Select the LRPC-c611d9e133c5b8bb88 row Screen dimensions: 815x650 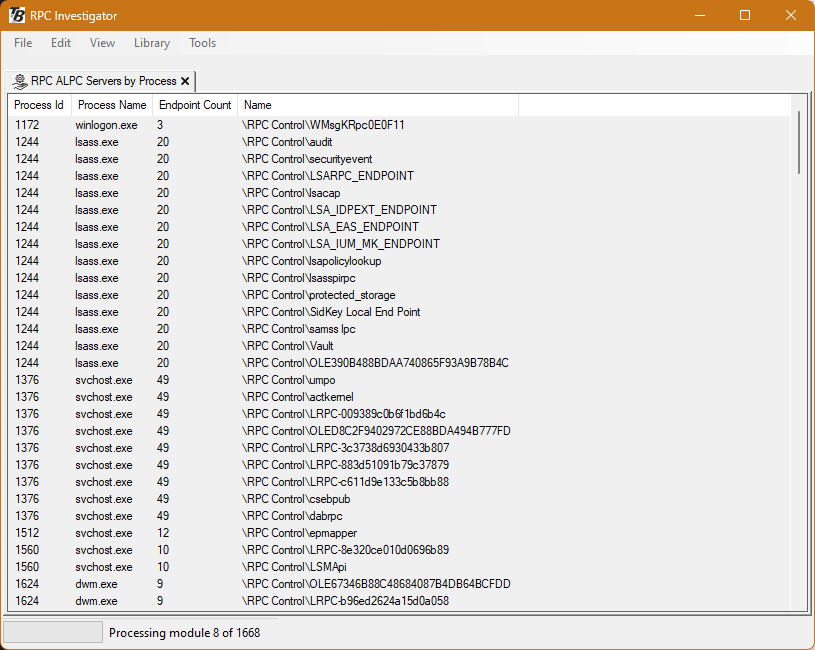399,482
